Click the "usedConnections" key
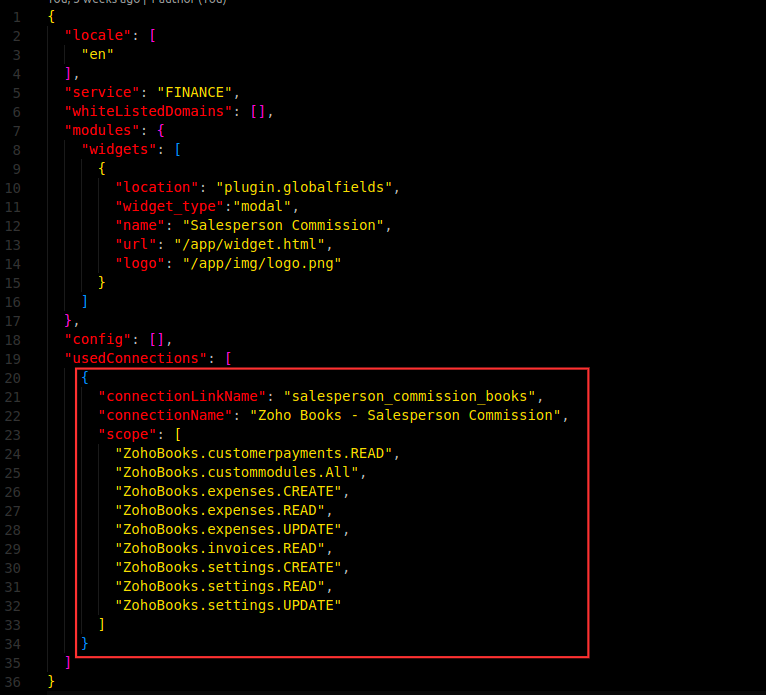The height and width of the screenshot is (695, 766). (136, 358)
